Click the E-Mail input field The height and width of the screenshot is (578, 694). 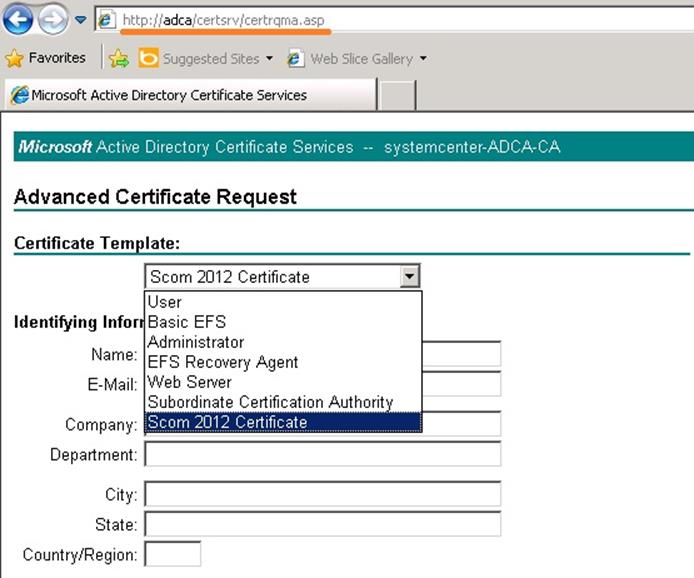[462, 384]
